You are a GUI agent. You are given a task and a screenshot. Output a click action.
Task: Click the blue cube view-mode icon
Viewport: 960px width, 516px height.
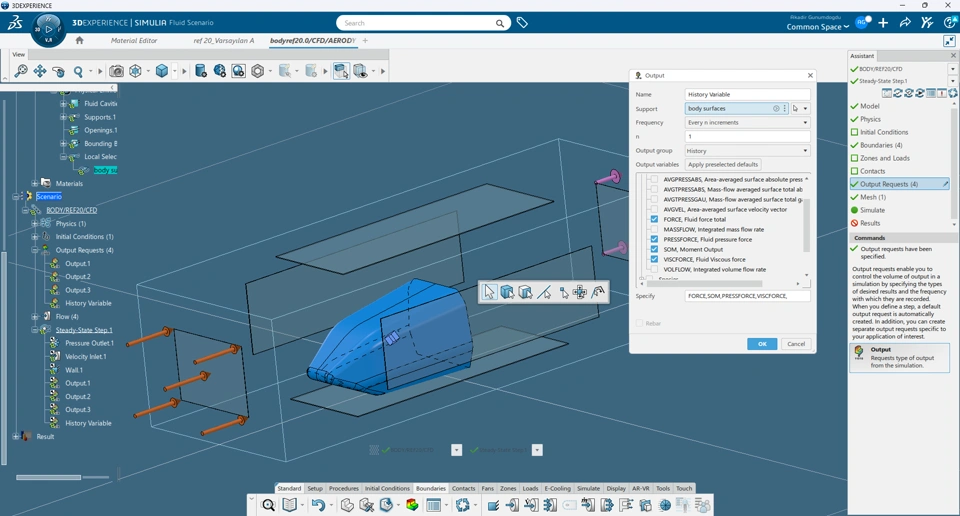[x=162, y=71]
